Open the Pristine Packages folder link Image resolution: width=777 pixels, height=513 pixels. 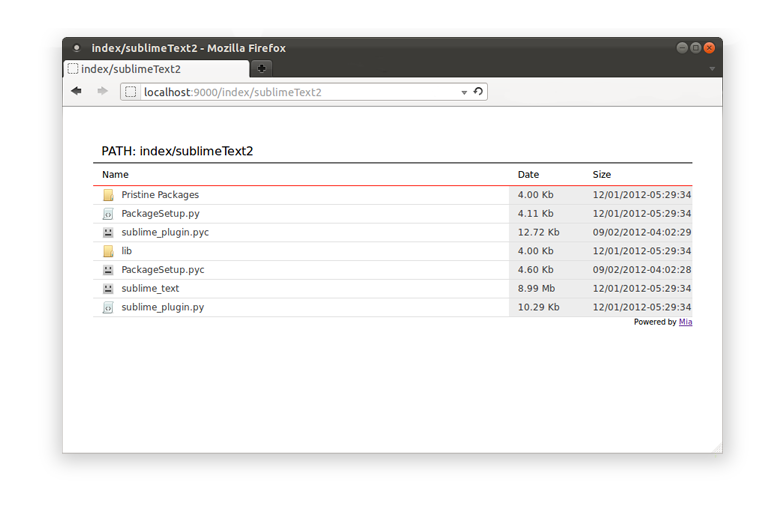160,195
